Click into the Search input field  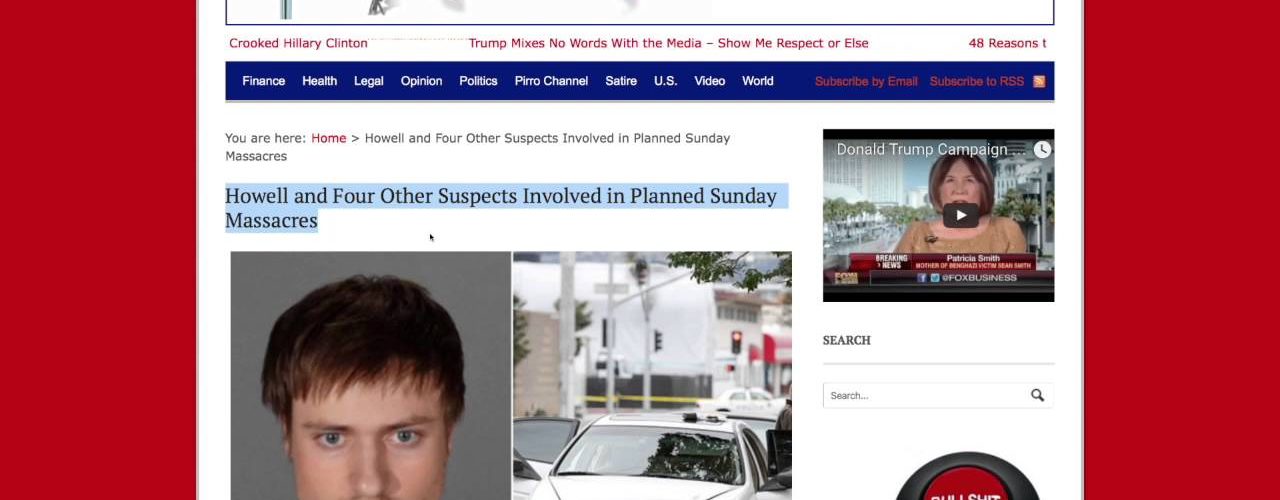926,395
